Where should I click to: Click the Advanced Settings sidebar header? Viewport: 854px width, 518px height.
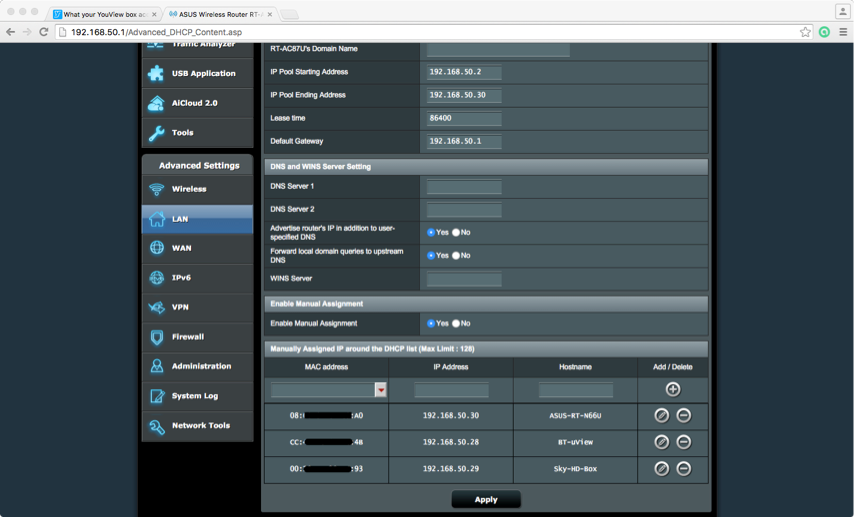(198, 165)
